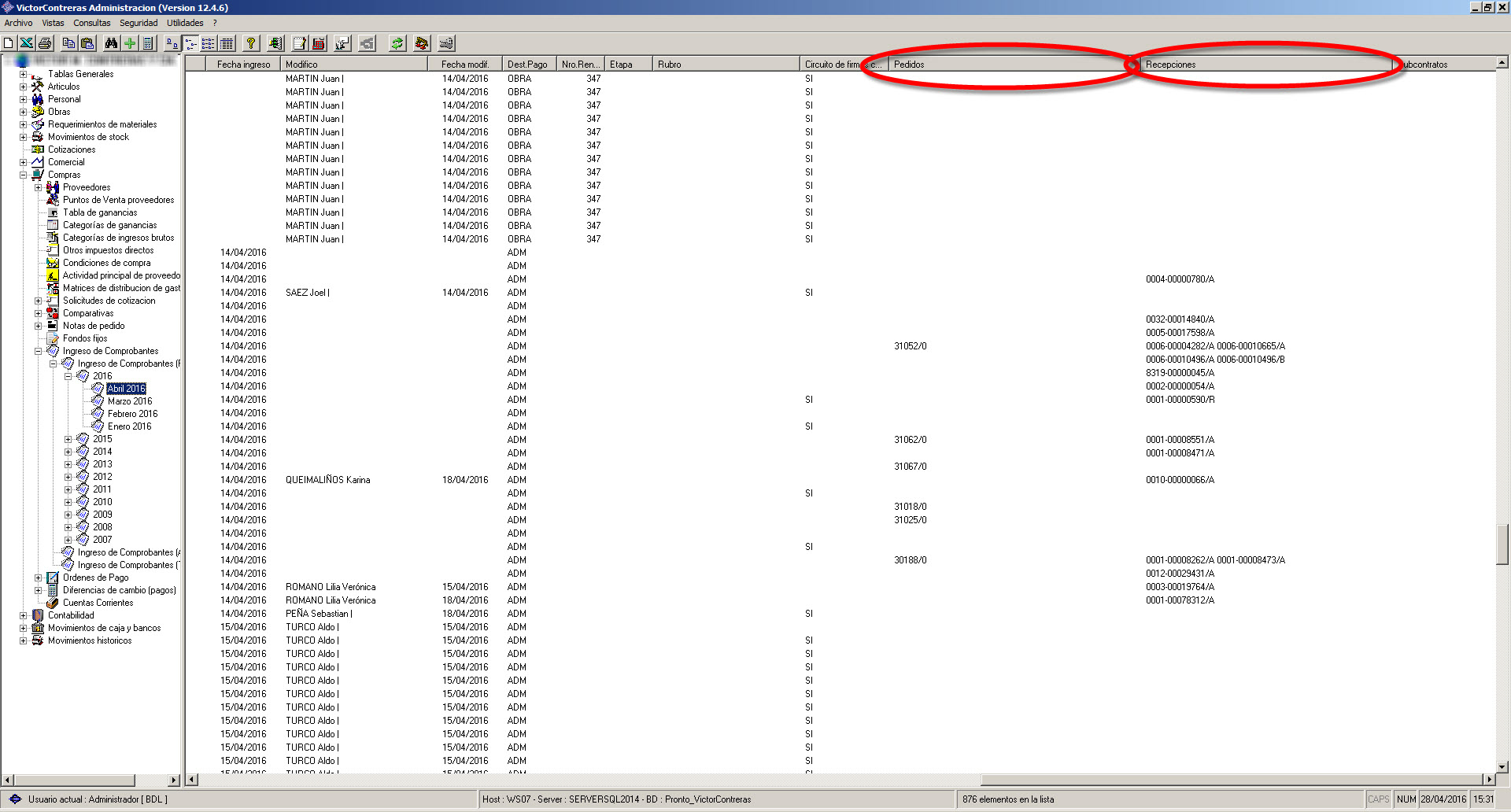Screen dimensions: 1511x812
Task: Click the yellow question mark help icon
Action: click(251, 43)
